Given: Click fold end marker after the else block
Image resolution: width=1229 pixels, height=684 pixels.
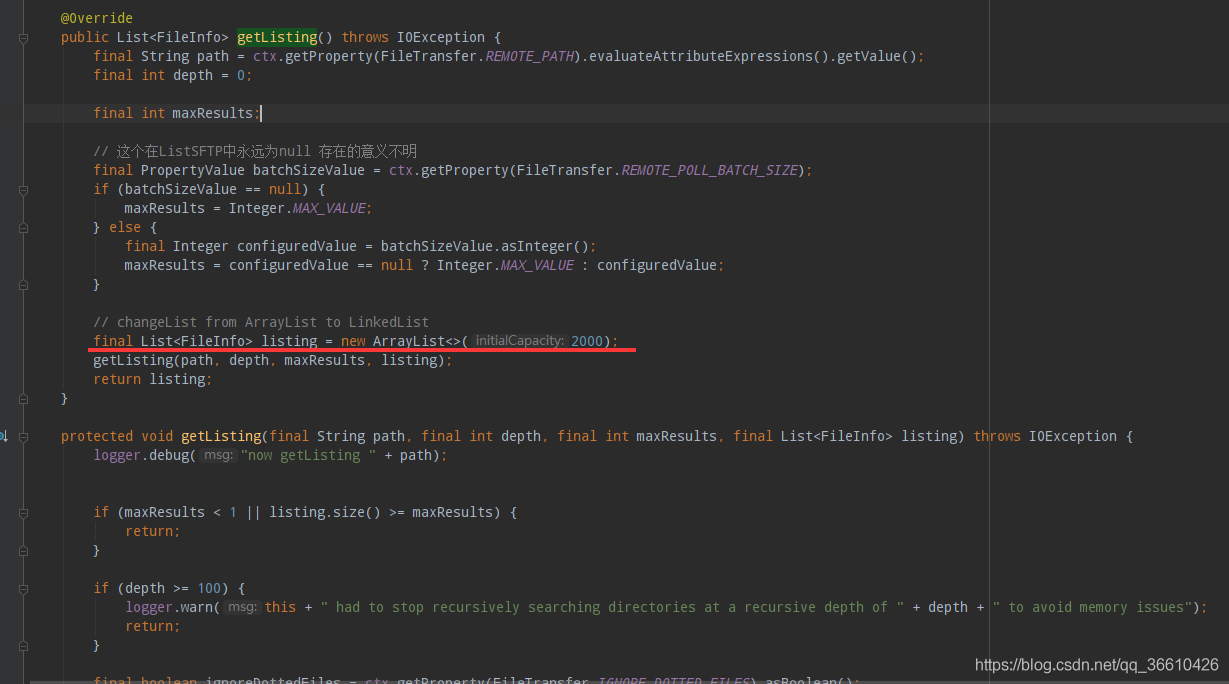Looking at the screenshot, I should pyautogui.click(x=23, y=285).
